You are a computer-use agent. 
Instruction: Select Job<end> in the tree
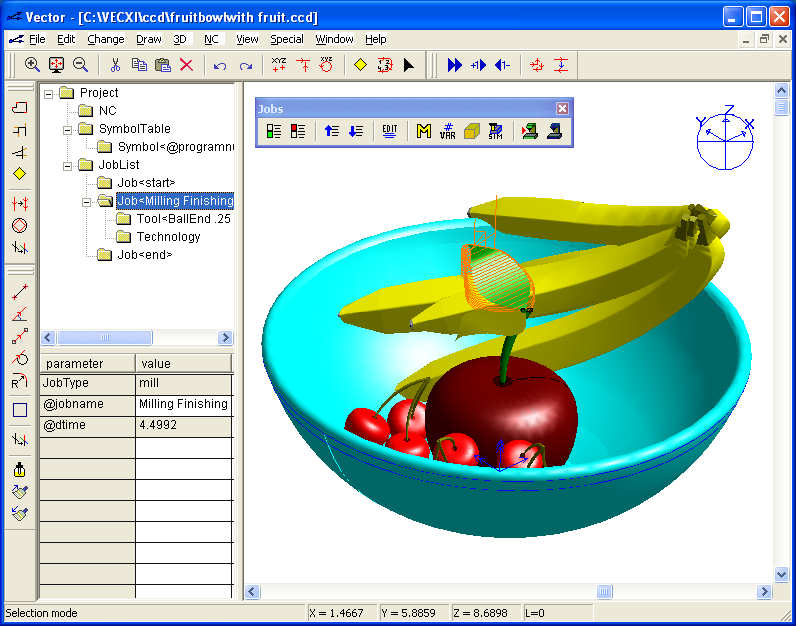pos(145,255)
